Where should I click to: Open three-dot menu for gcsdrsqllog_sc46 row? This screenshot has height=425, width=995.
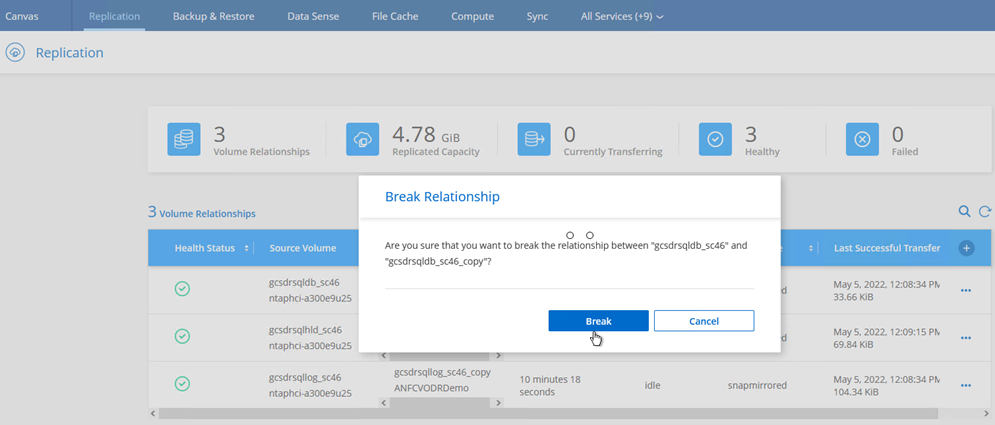click(x=966, y=385)
